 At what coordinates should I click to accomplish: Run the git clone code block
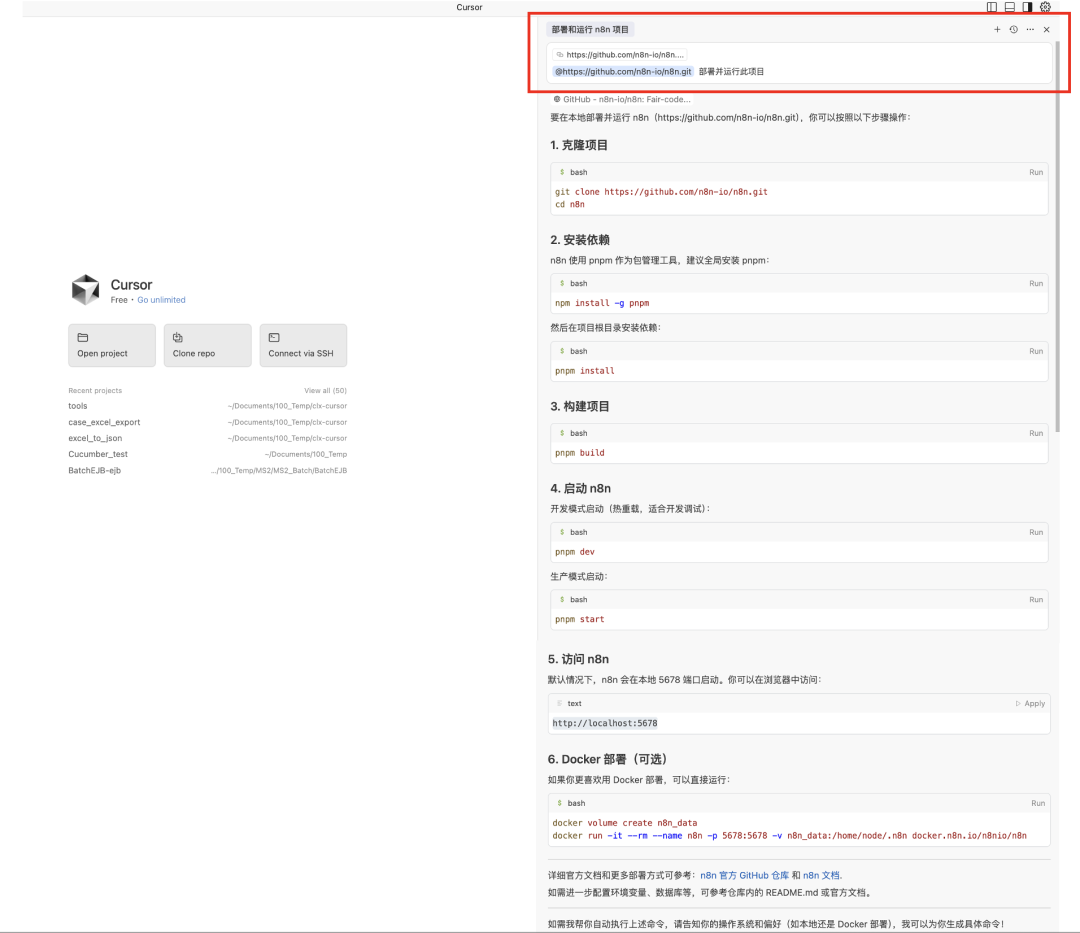point(1036,172)
